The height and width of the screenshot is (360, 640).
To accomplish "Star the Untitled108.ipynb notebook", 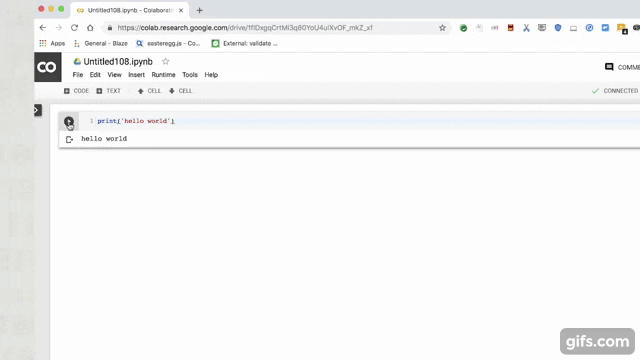I will point(165,62).
